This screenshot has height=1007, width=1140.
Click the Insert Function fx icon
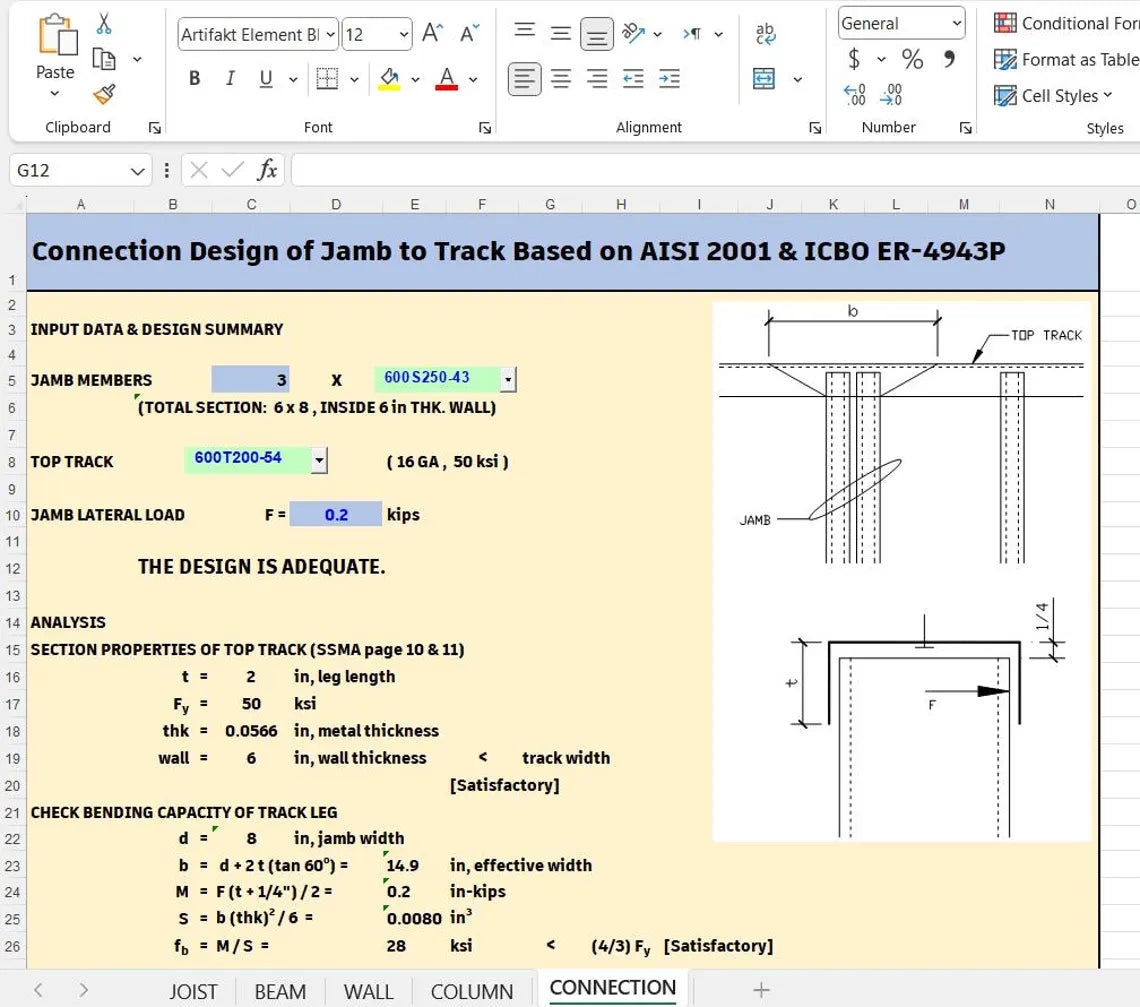coord(267,170)
